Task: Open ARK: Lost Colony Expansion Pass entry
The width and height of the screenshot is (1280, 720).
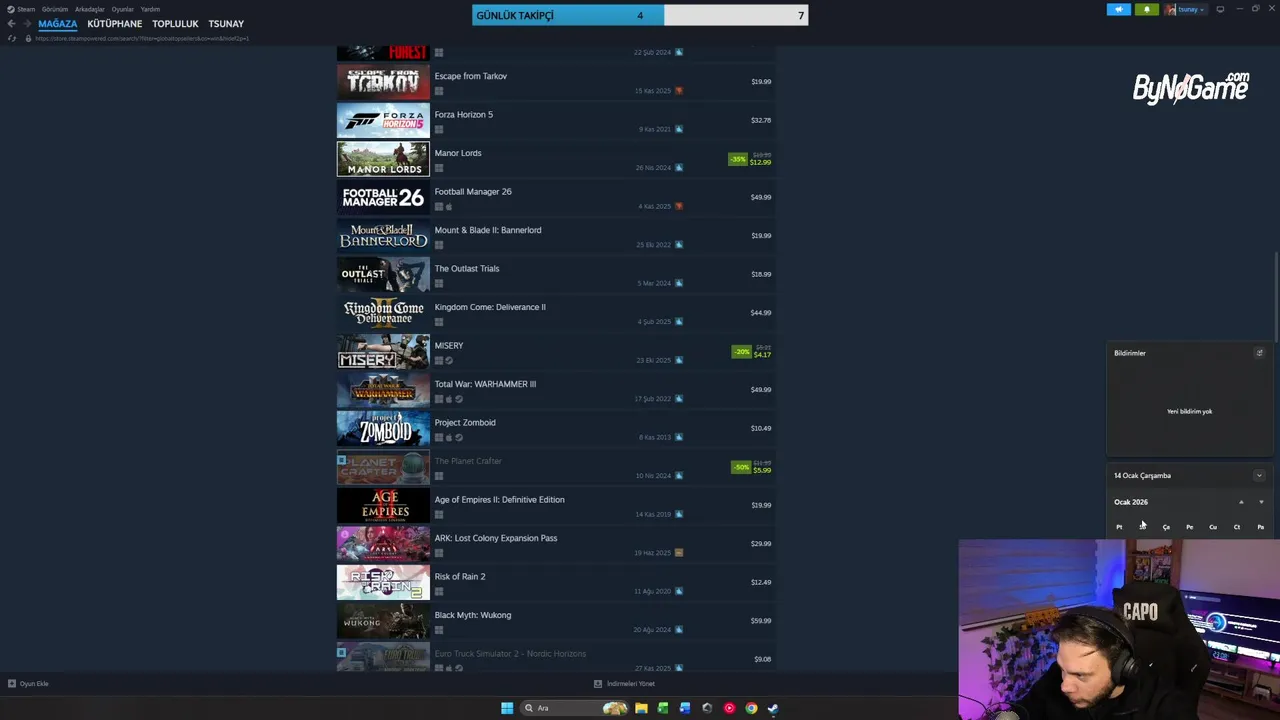Action: [556, 544]
